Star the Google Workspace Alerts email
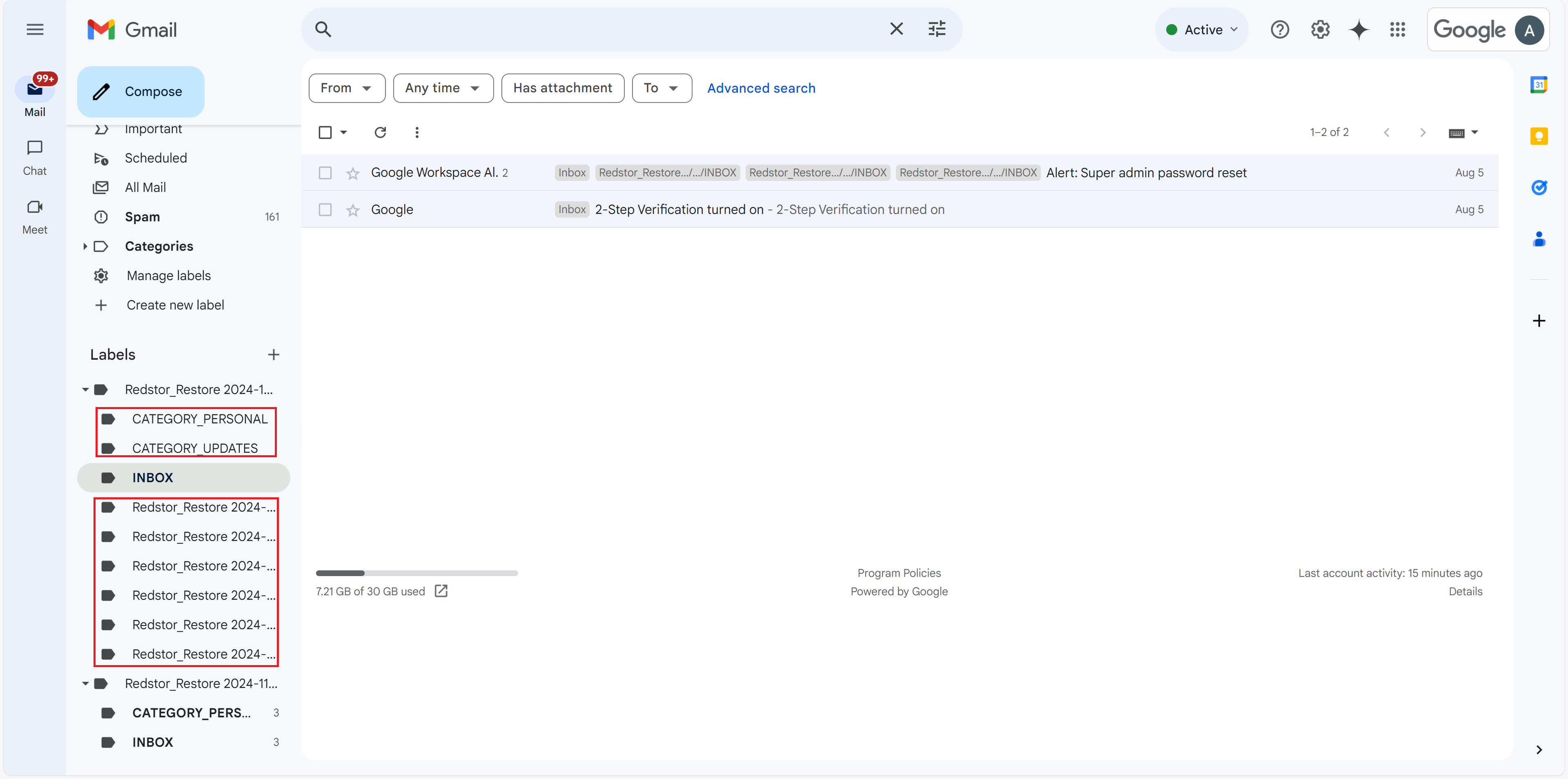 [x=352, y=174]
